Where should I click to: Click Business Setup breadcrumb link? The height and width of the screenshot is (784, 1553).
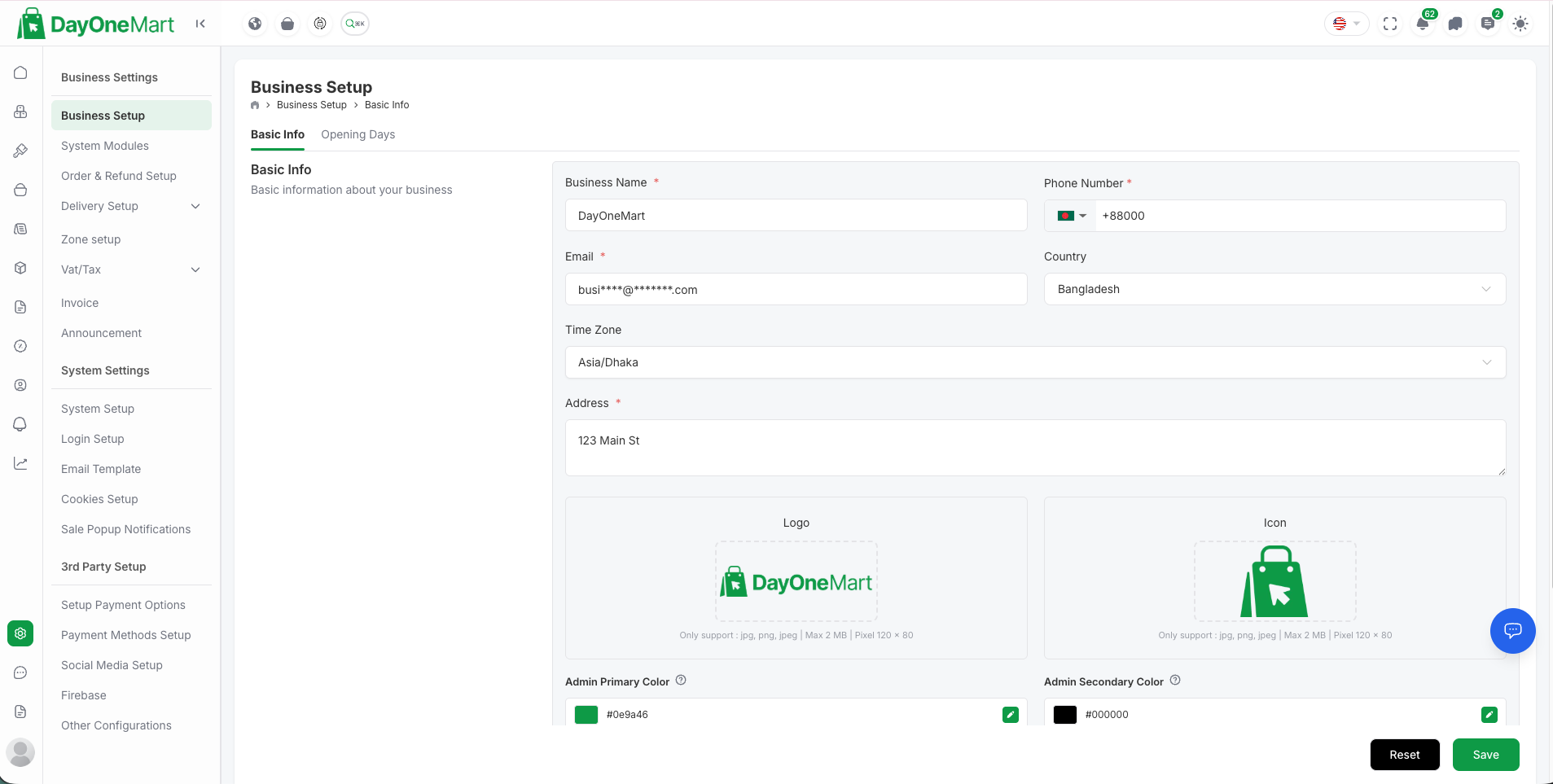tap(312, 105)
